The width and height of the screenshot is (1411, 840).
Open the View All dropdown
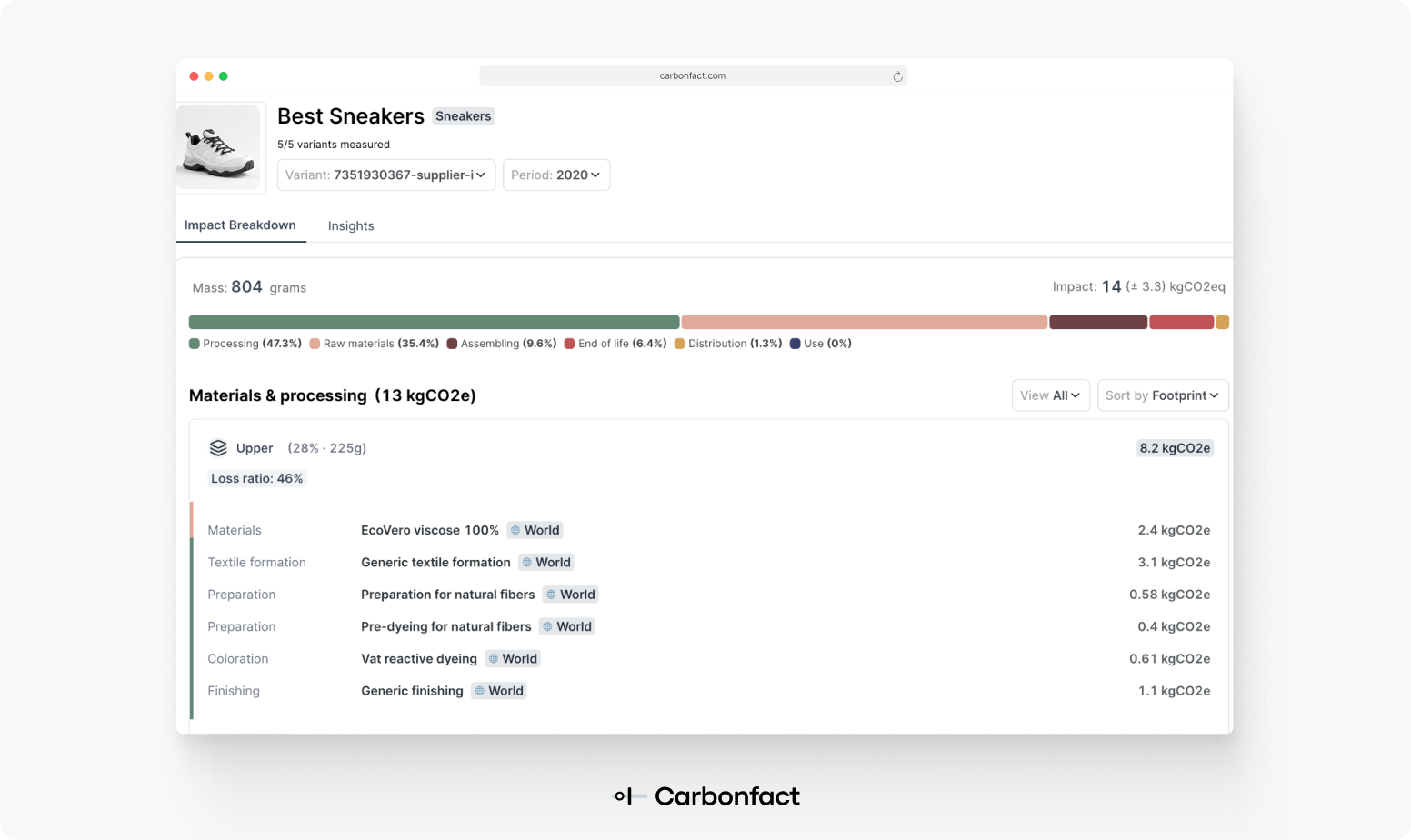coord(1051,395)
